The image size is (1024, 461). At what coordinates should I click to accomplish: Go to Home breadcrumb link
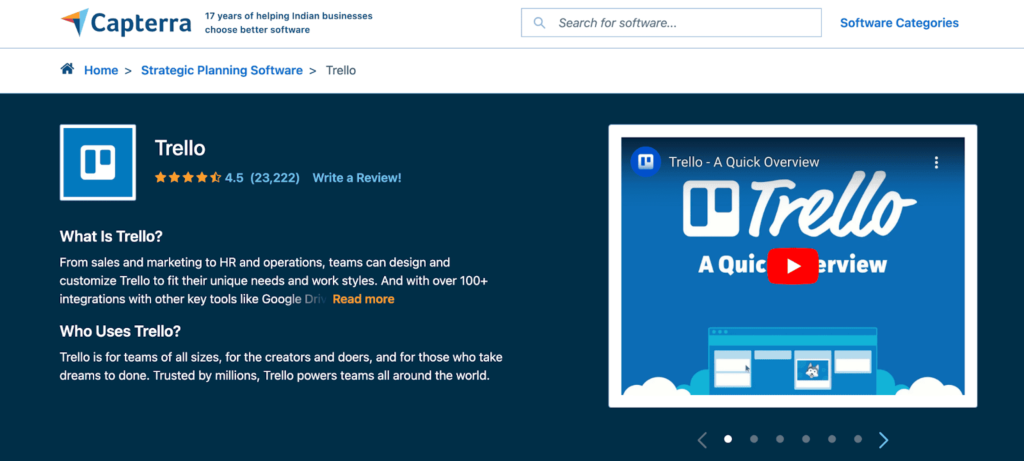click(101, 70)
